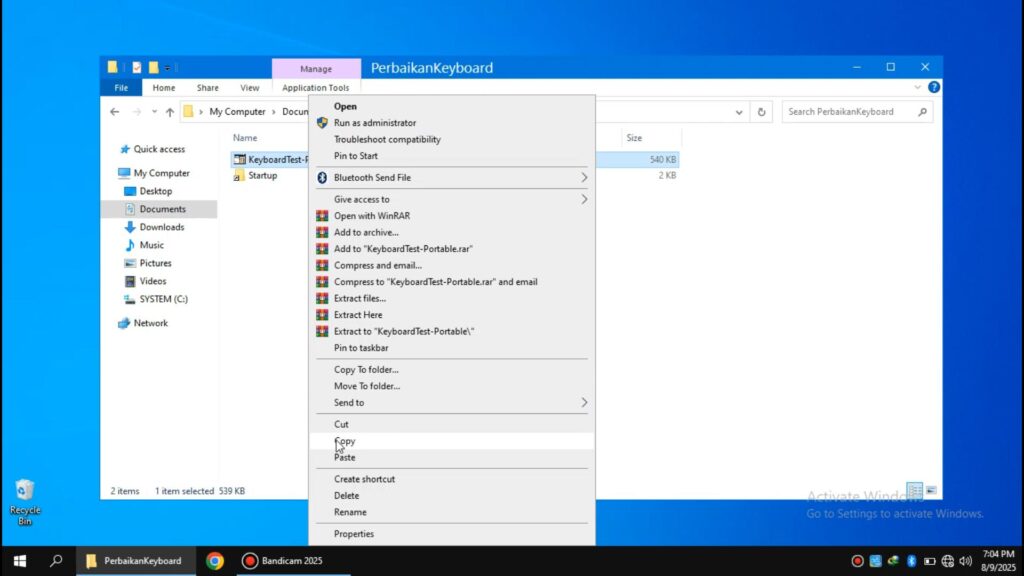Select Extract Here from context menu
This screenshot has height=576, width=1024.
pos(358,315)
